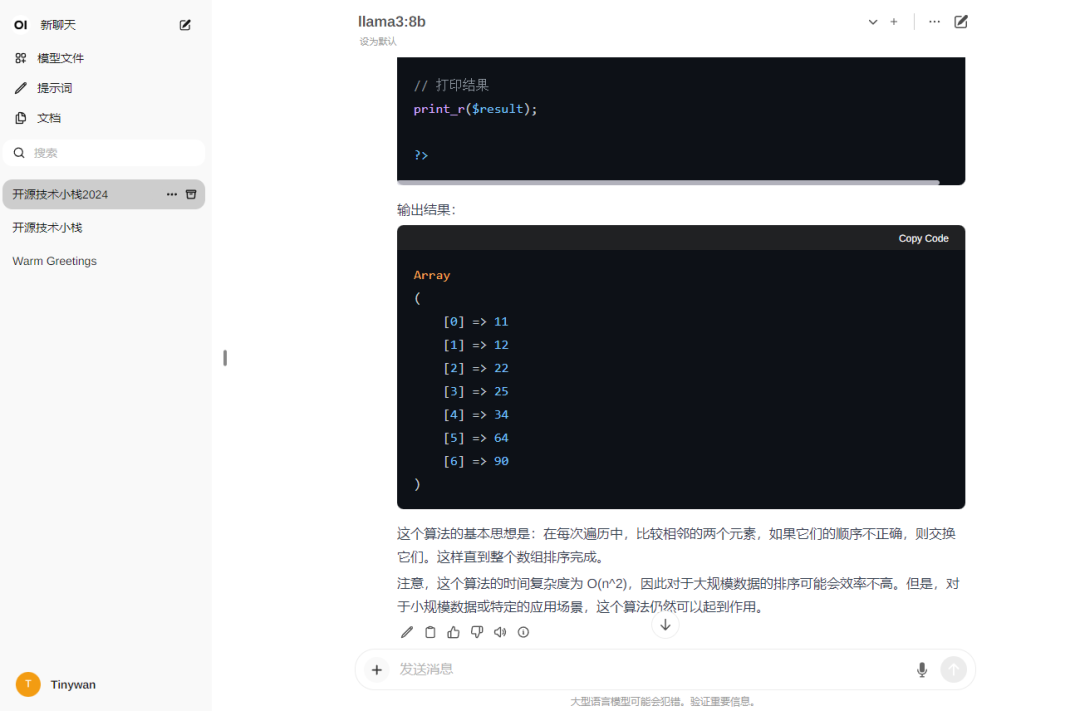This screenshot has height=711, width=1080.
Task: Start voice input with the microphone icon
Action: 921,669
